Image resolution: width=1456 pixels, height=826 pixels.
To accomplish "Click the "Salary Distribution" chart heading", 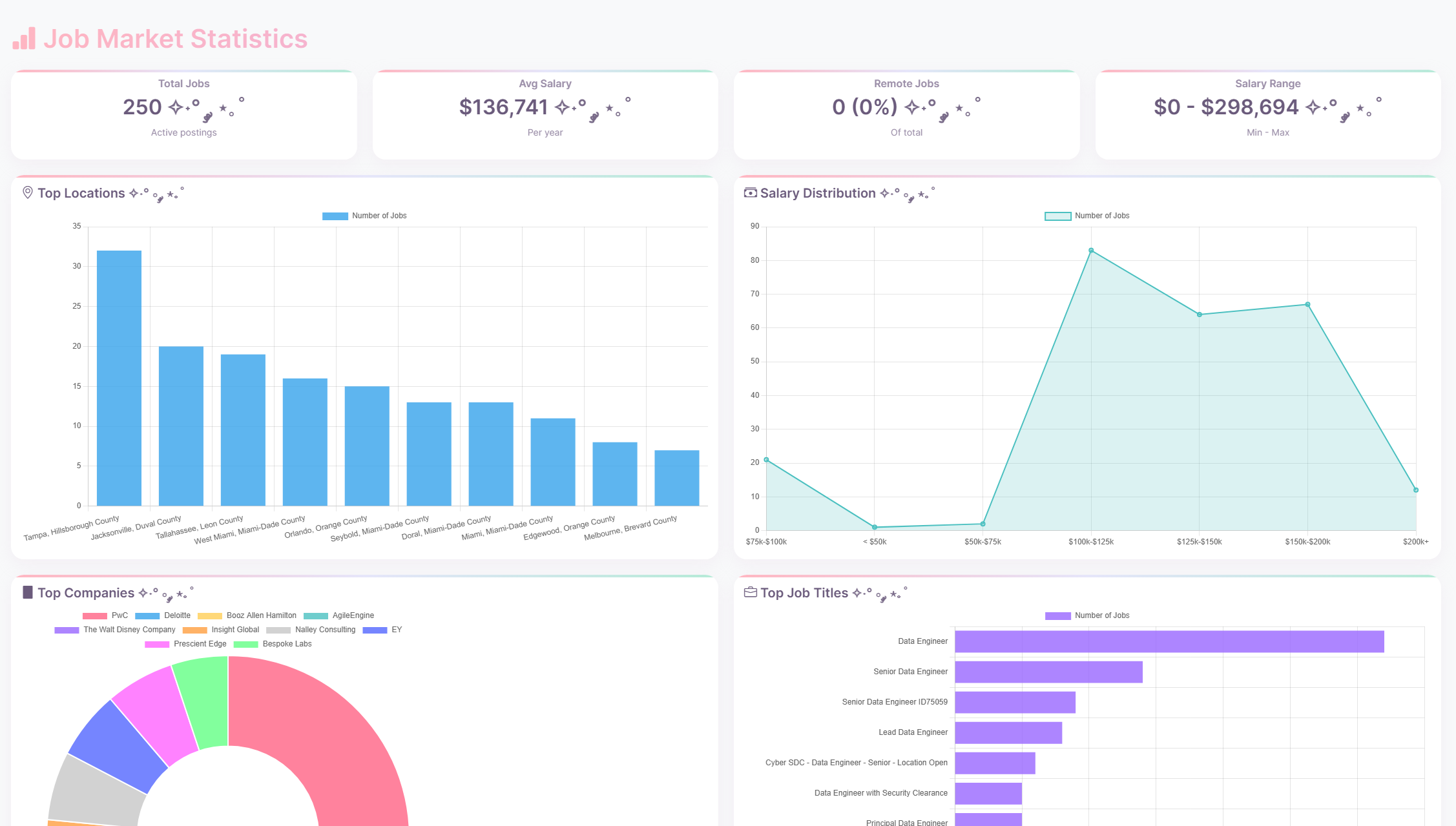I will pos(818,193).
